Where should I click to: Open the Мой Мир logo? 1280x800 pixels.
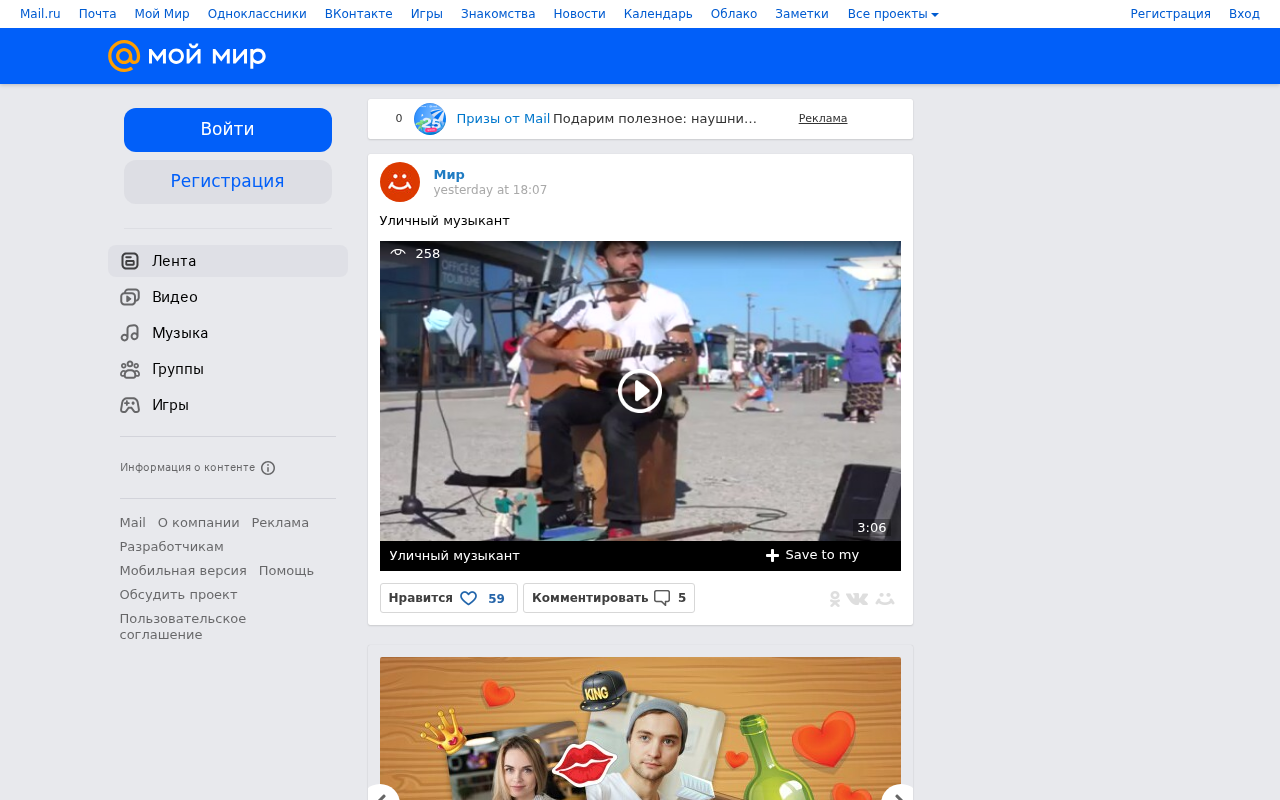(187, 56)
